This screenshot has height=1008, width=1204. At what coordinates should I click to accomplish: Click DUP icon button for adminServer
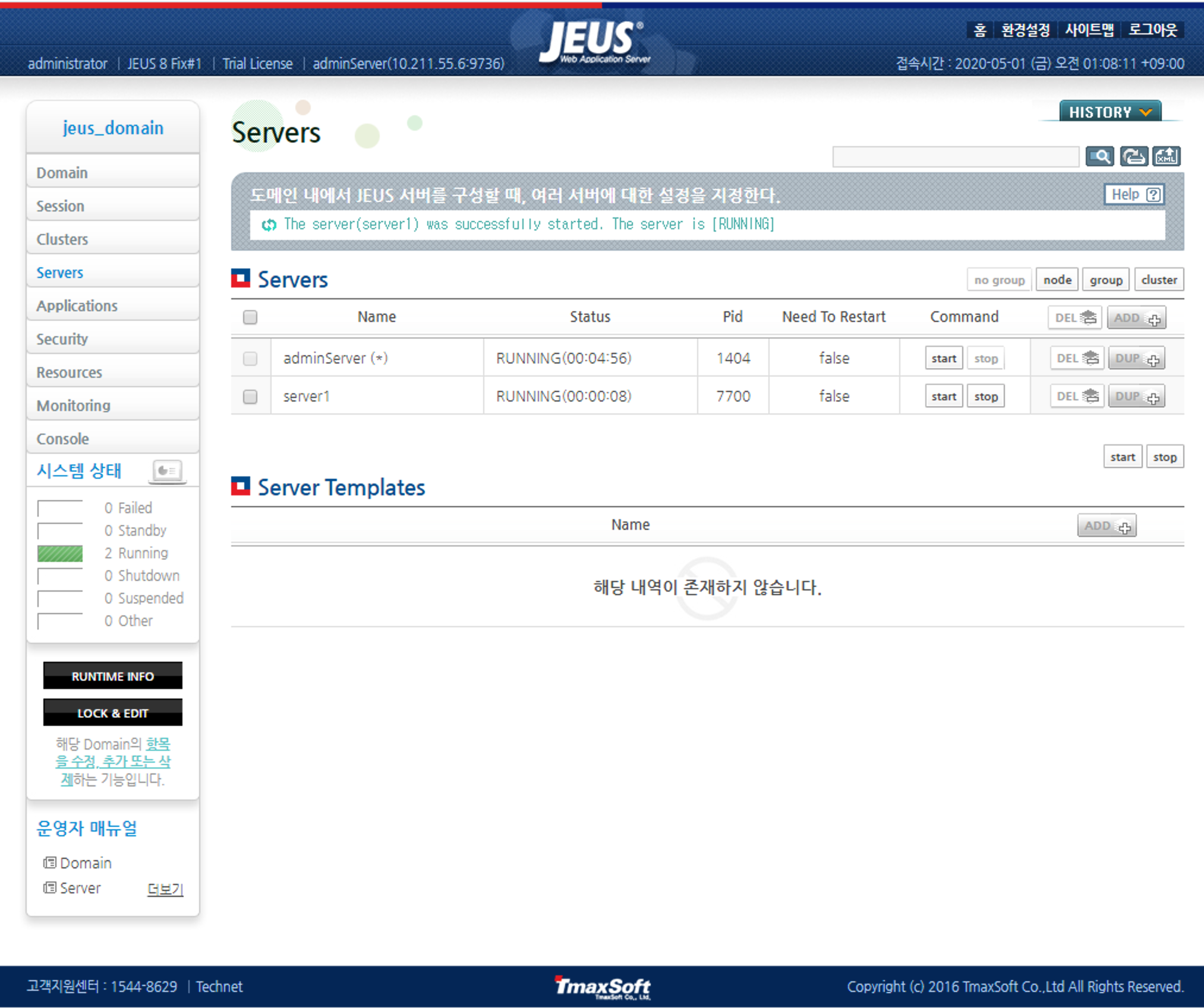point(1136,358)
